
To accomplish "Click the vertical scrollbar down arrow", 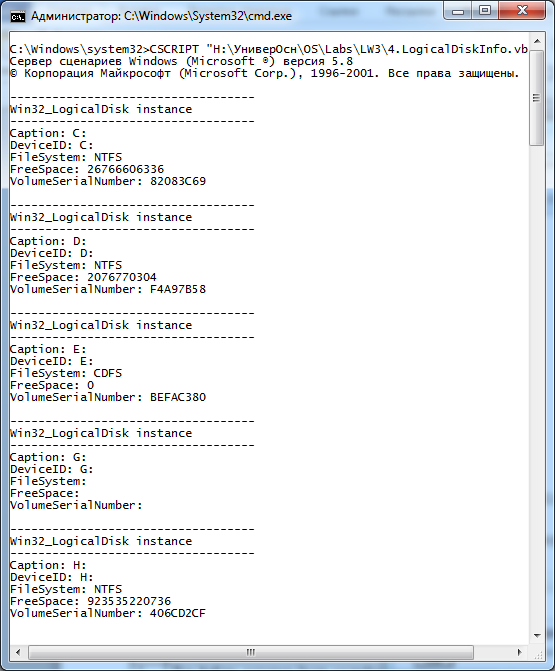I will (x=537, y=636).
